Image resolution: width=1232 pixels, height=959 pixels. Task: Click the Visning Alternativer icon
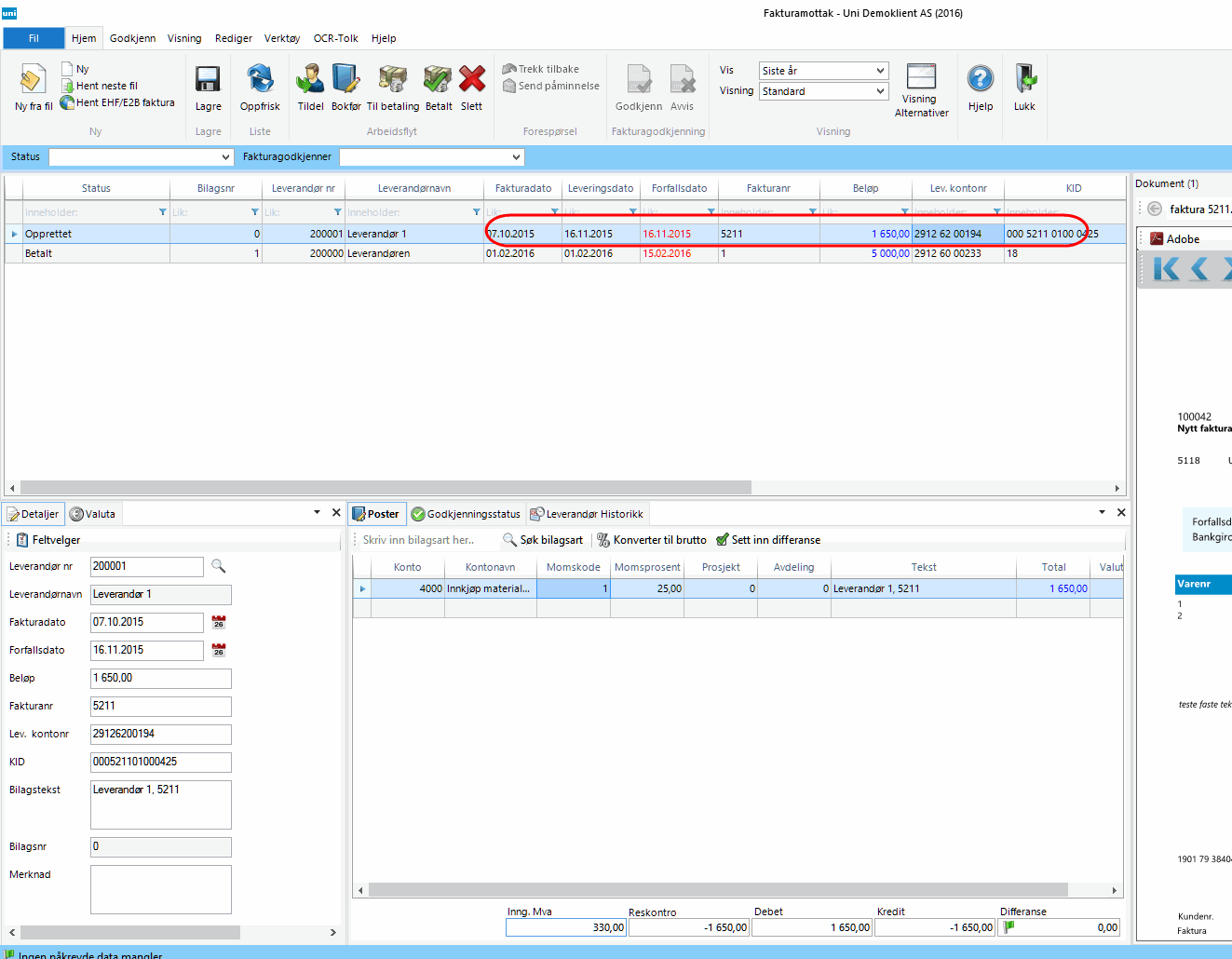click(x=921, y=78)
